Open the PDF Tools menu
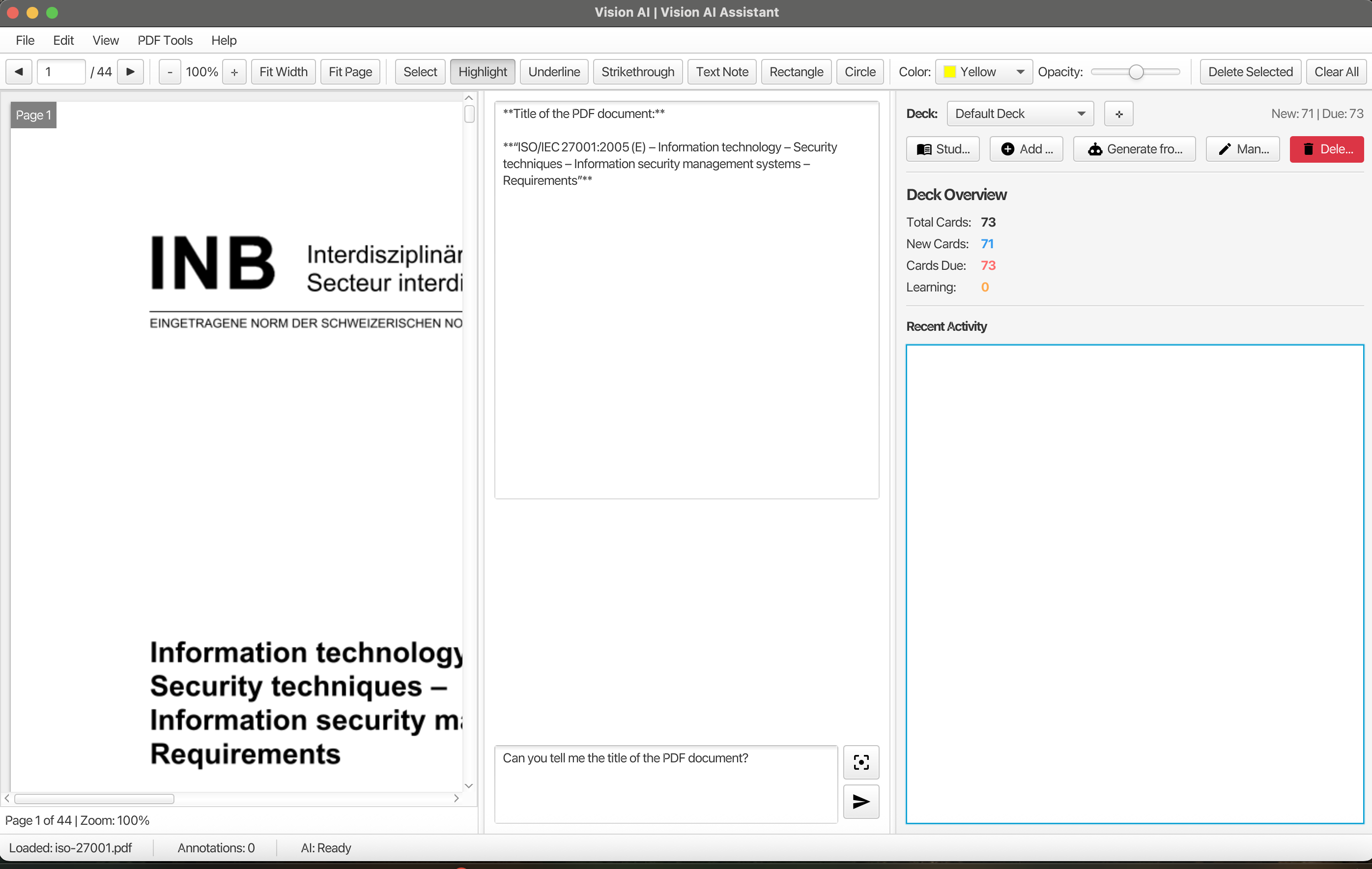This screenshot has height=869, width=1372. pos(165,40)
